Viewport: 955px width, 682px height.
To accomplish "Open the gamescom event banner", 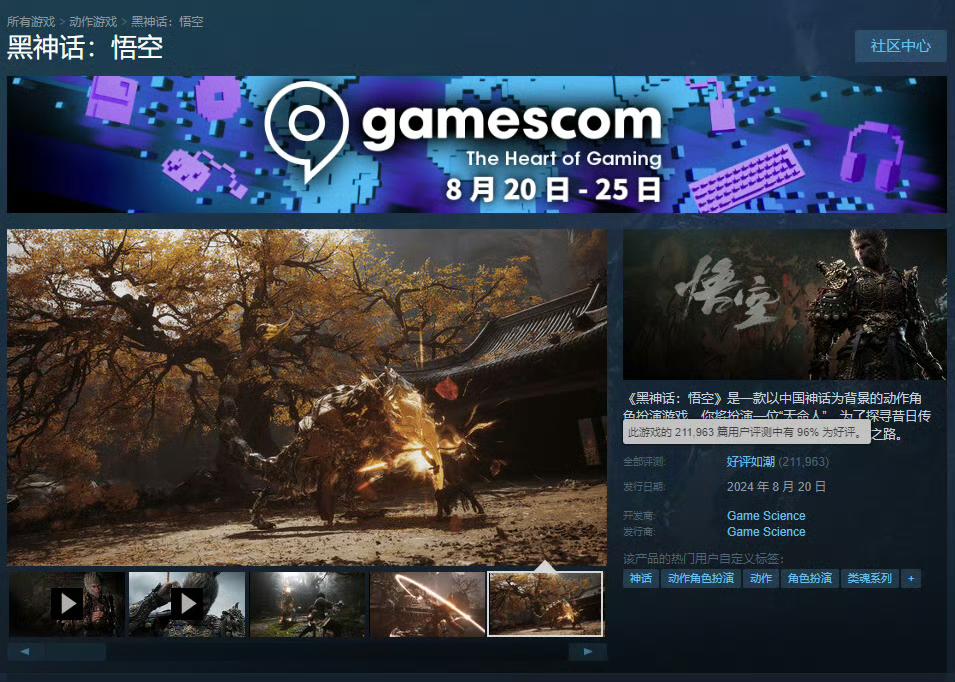I will 477,144.
